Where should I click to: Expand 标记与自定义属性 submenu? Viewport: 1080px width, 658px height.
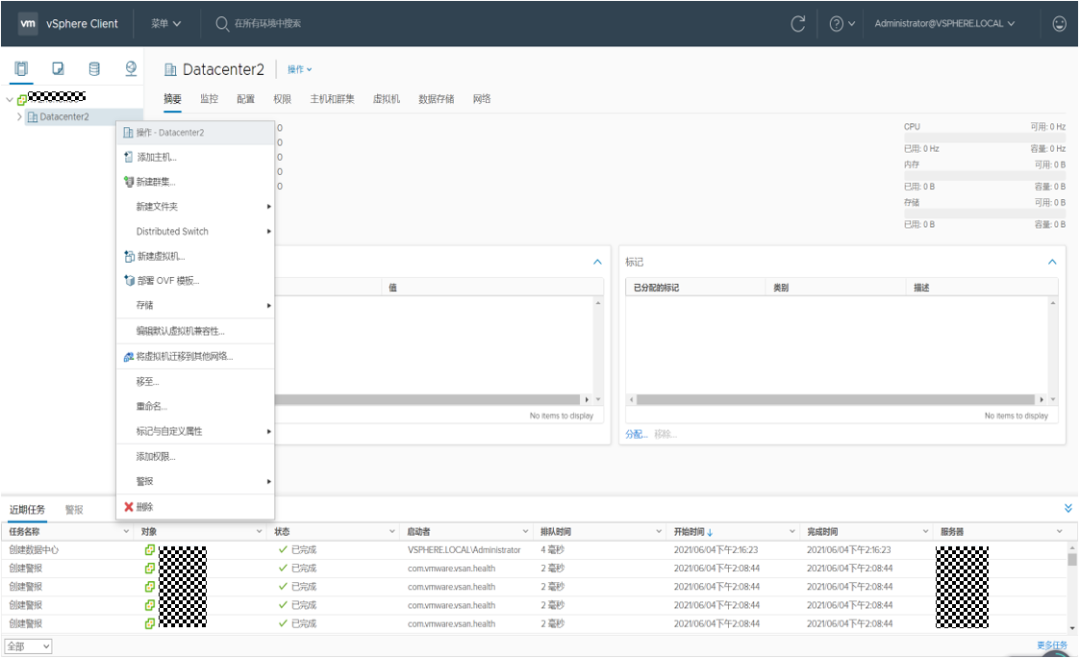[x=196, y=431]
